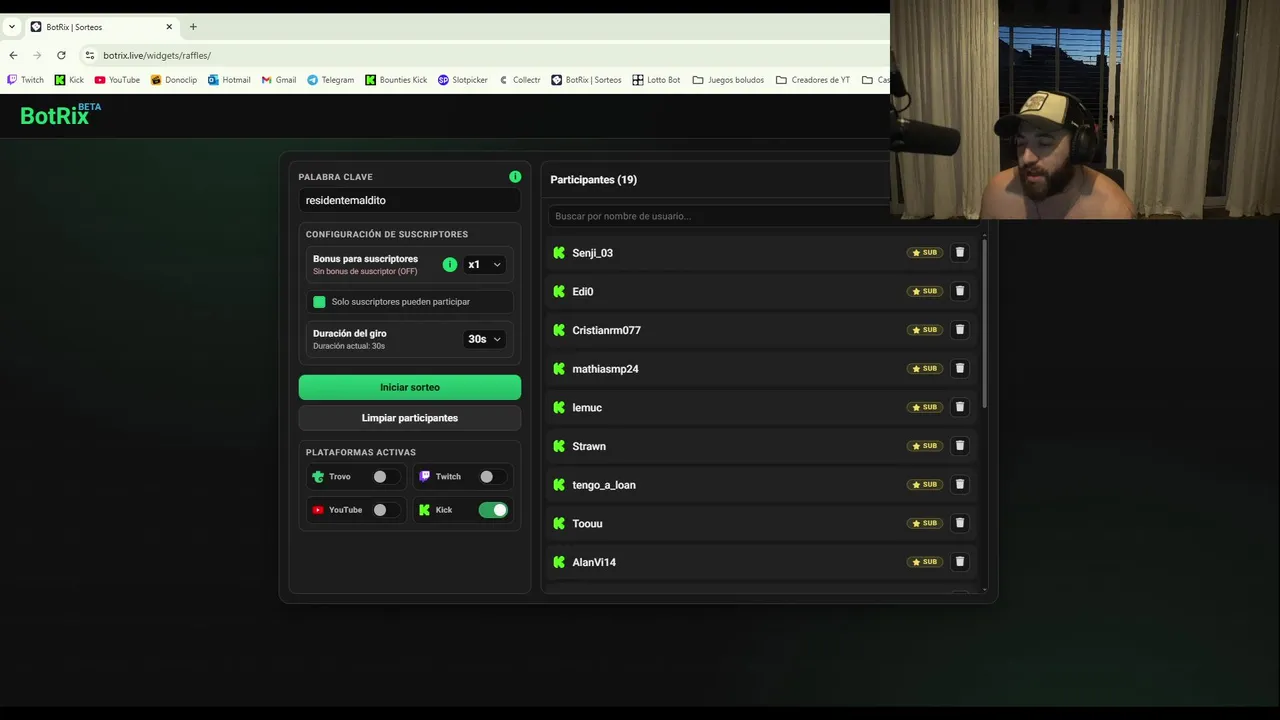Toggle Solo suscriptores pueden participar checkbox
Viewport: 1280px width, 720px height.
point(319,302)
